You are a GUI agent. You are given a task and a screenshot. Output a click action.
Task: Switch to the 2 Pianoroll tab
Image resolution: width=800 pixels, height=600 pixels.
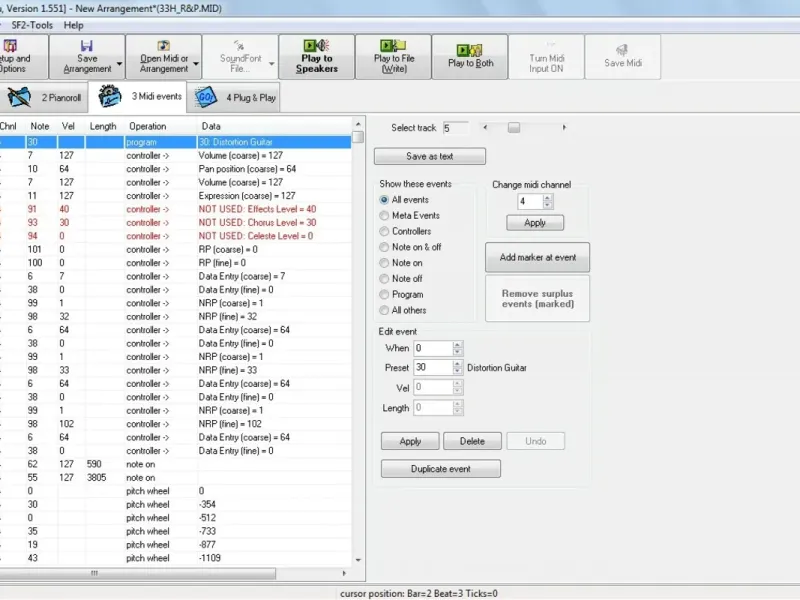43,97
